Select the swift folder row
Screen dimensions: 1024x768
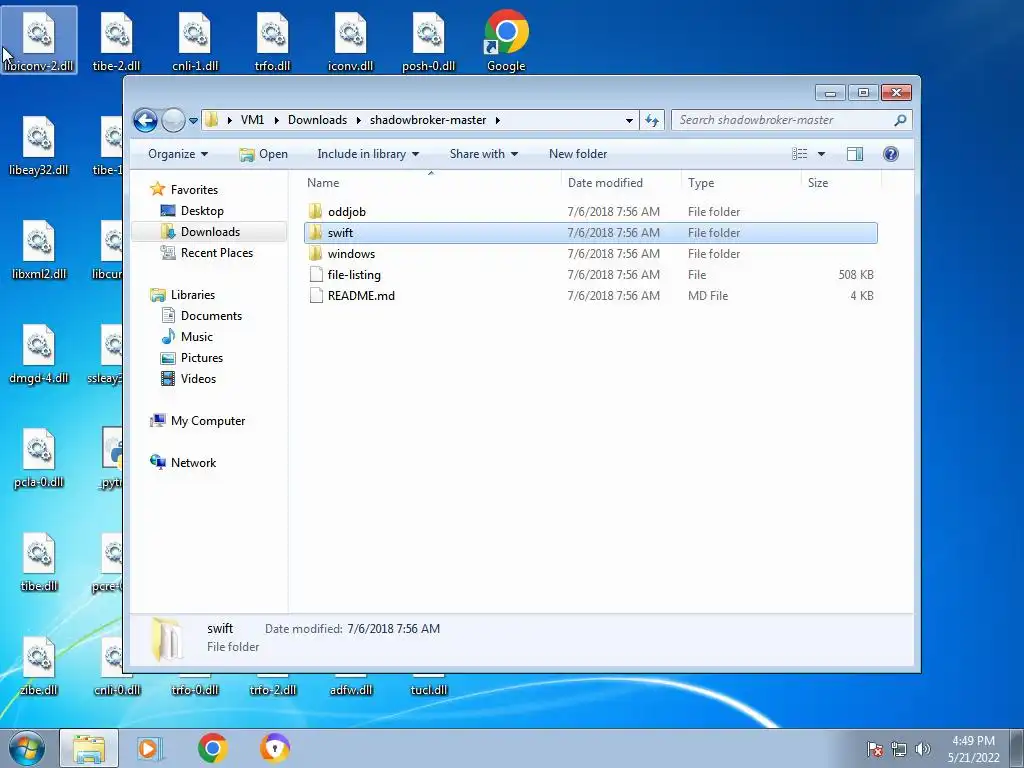[x=590, y=232]
